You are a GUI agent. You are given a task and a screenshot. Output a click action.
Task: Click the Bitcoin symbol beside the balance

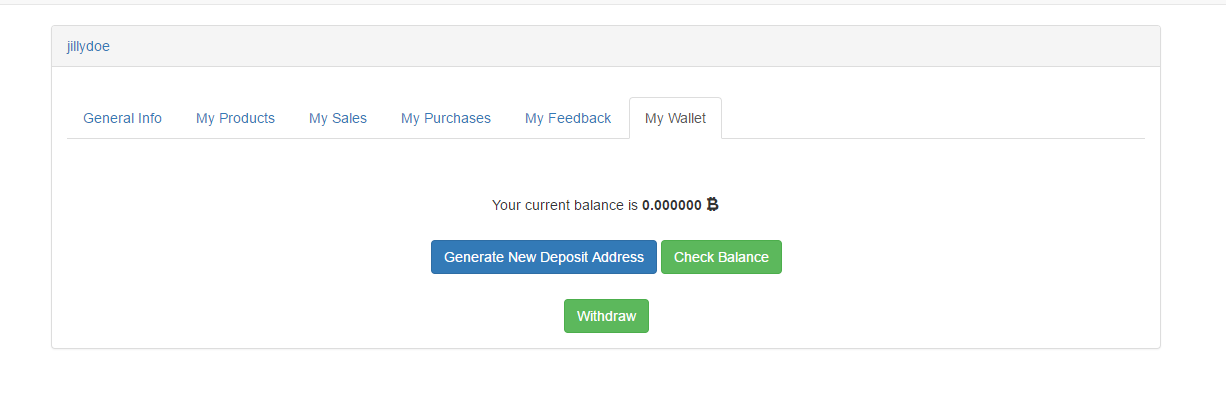(712, 204)
